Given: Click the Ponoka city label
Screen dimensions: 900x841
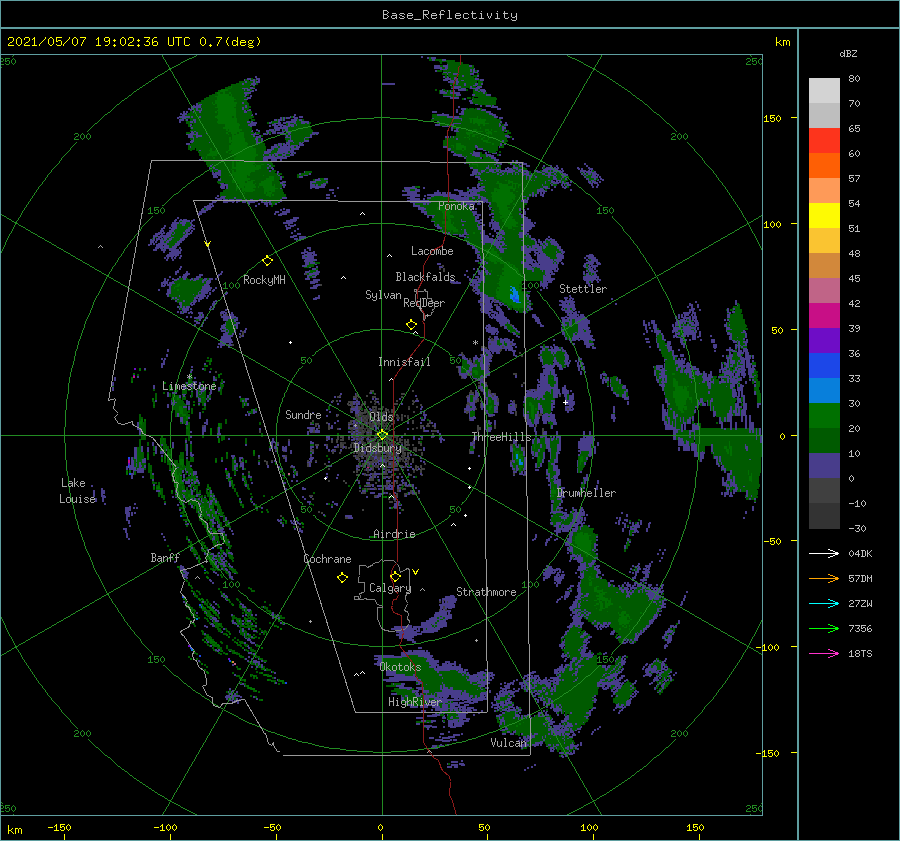Looking at the screenshot, I should [x=456, y=206].
